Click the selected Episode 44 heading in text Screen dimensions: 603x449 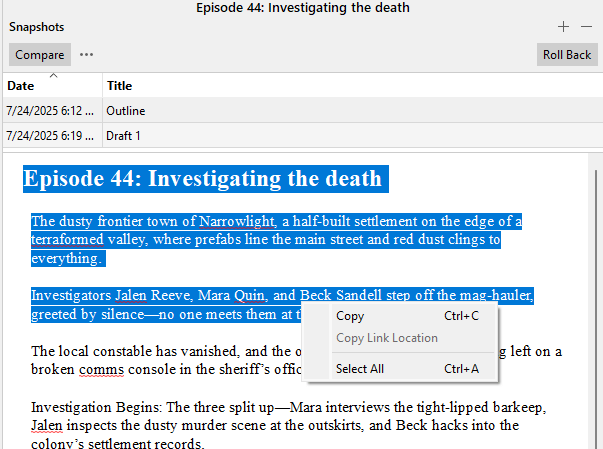pos(202,179)
